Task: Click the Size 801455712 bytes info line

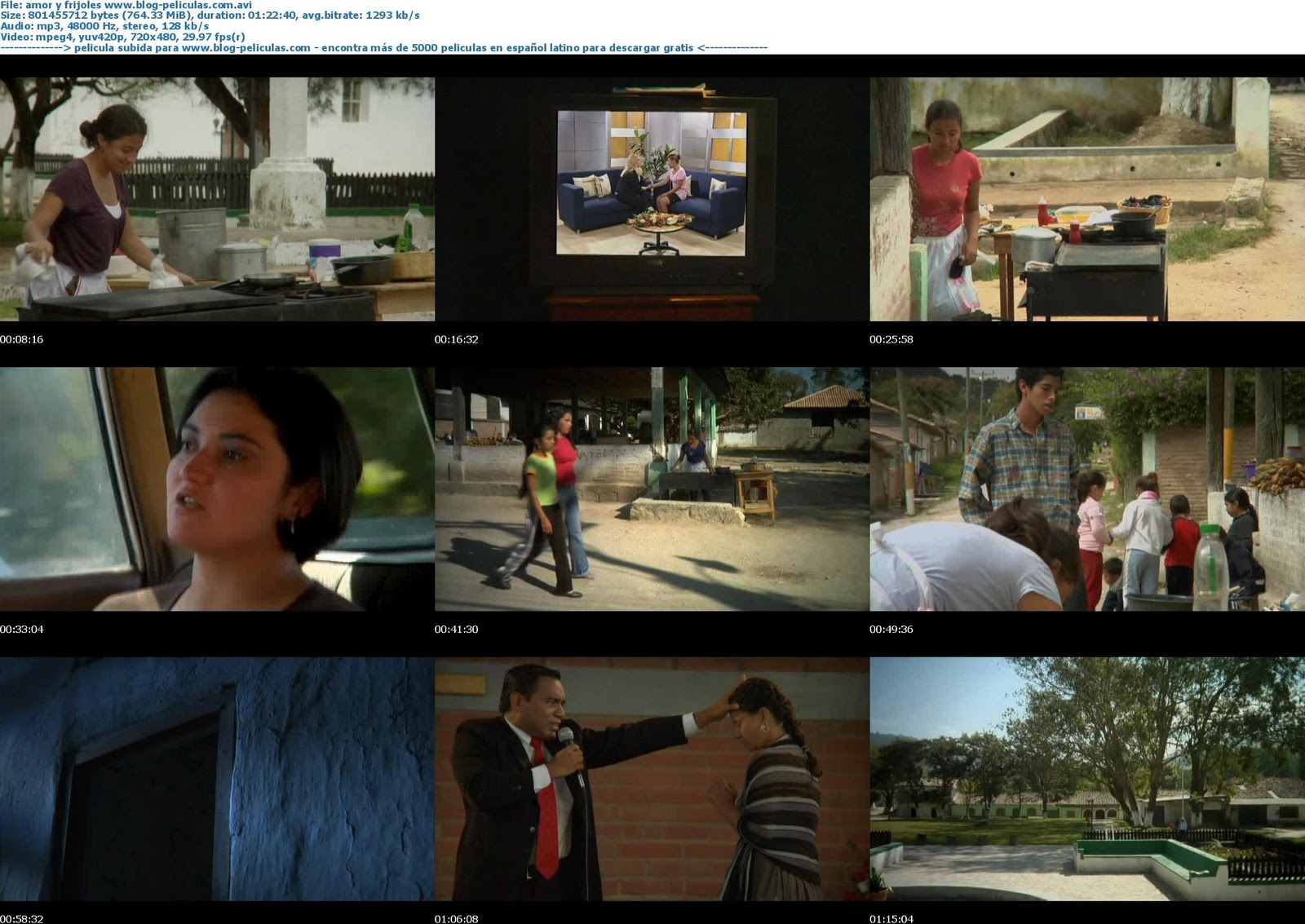Action: click(210, 15)
